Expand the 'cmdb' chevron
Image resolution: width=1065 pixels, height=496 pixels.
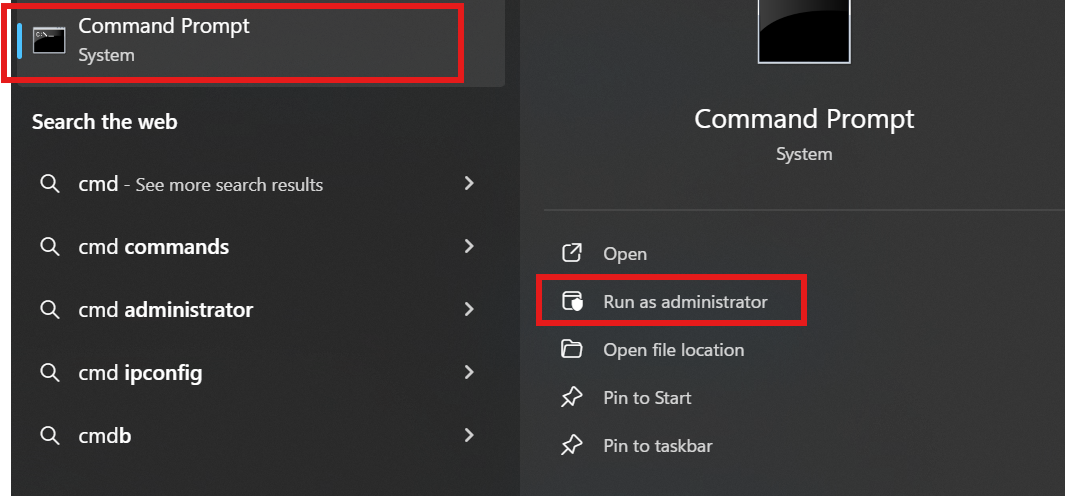(469, 435)
